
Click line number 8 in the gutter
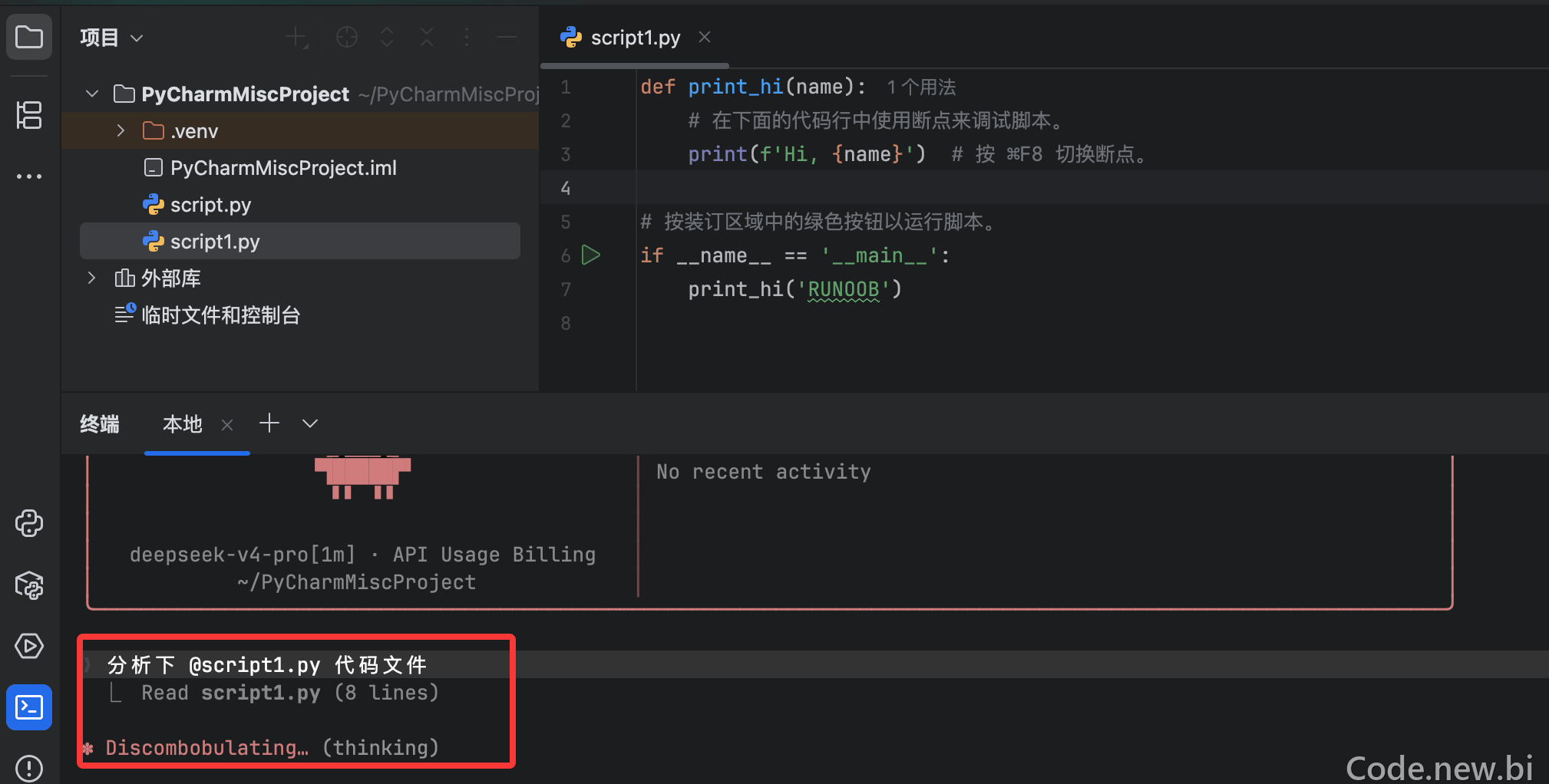coord(566,323)
